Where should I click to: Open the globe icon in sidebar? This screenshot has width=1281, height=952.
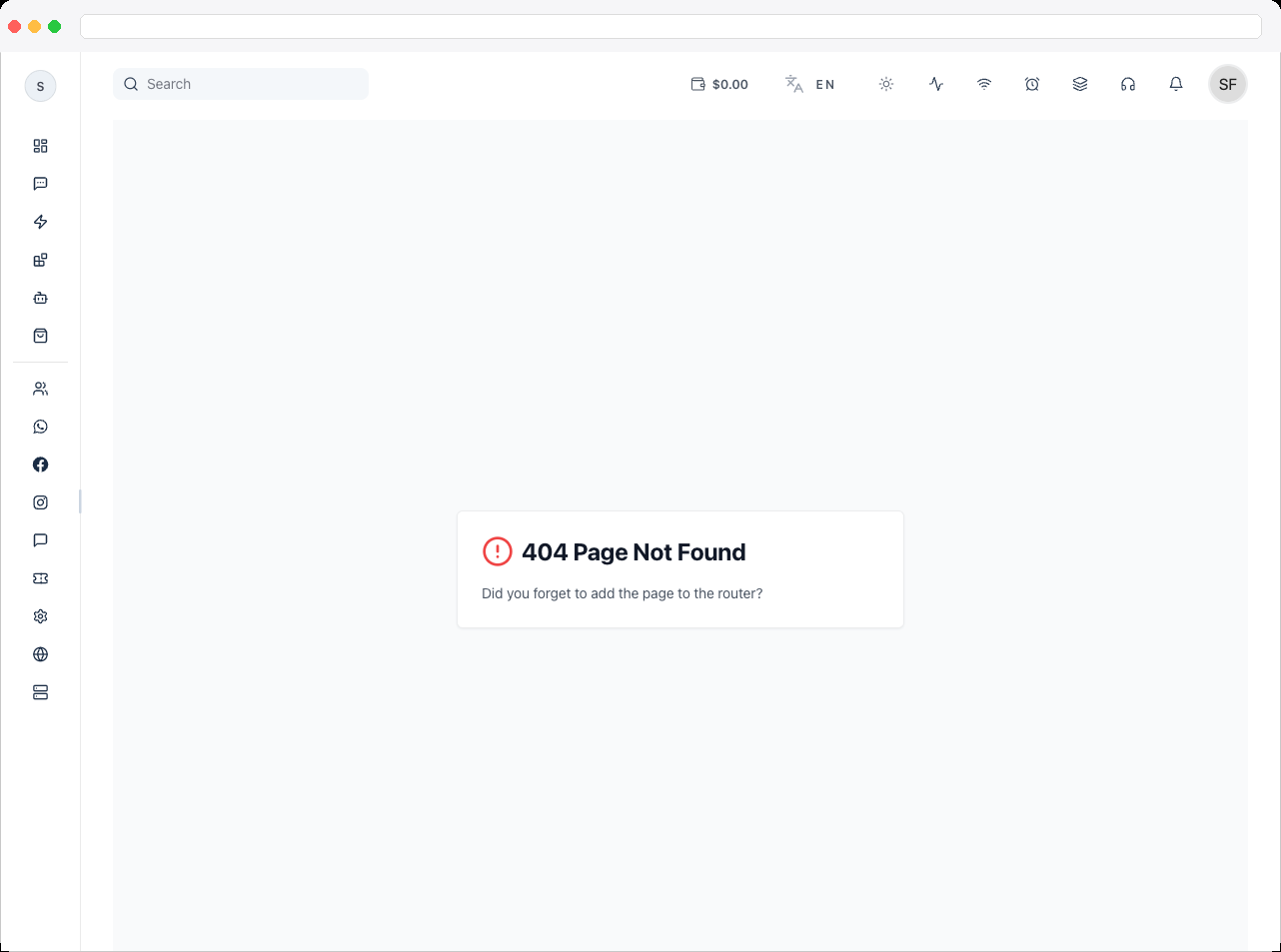point(40,654)
